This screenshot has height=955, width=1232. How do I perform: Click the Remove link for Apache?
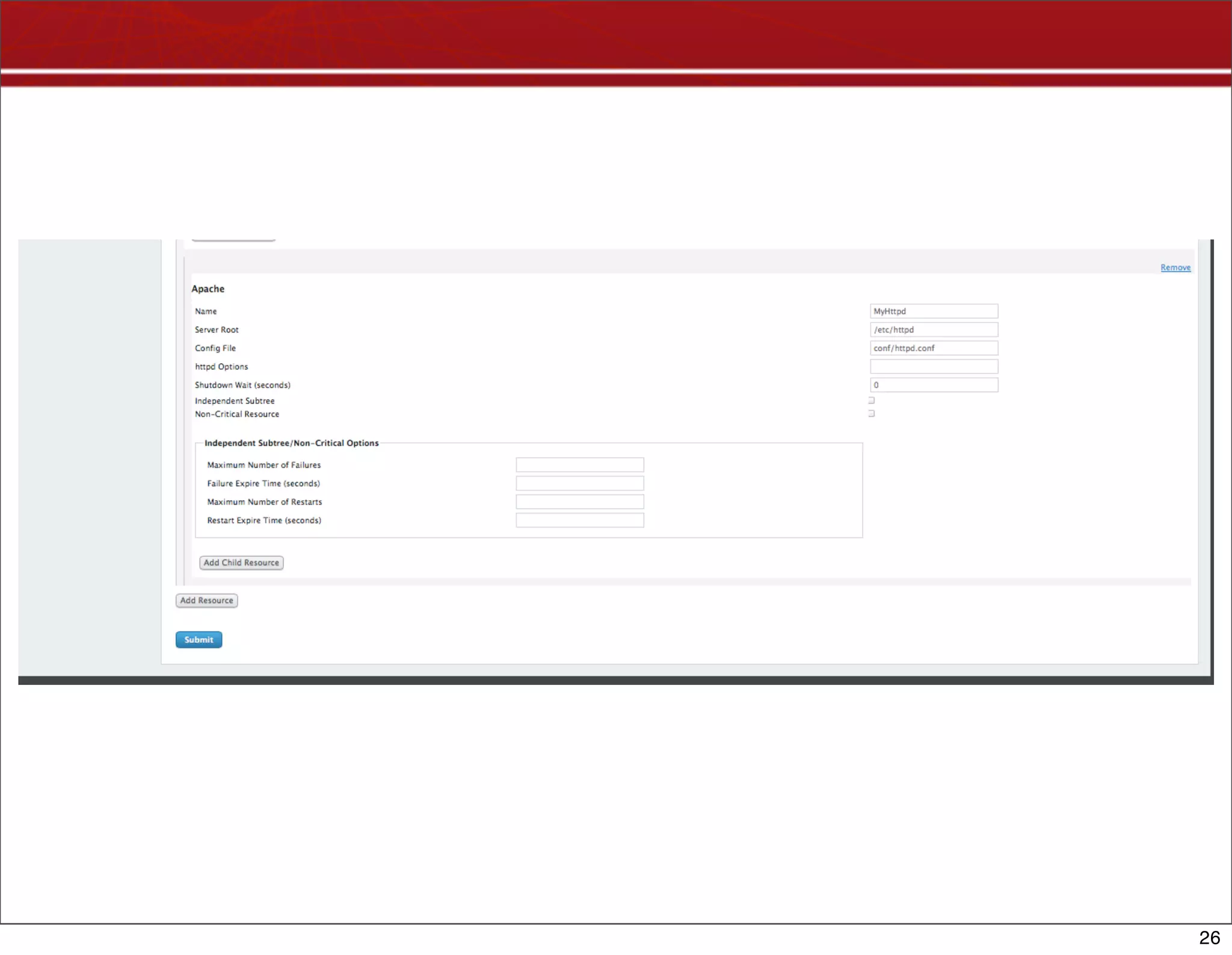[1175, 268]
